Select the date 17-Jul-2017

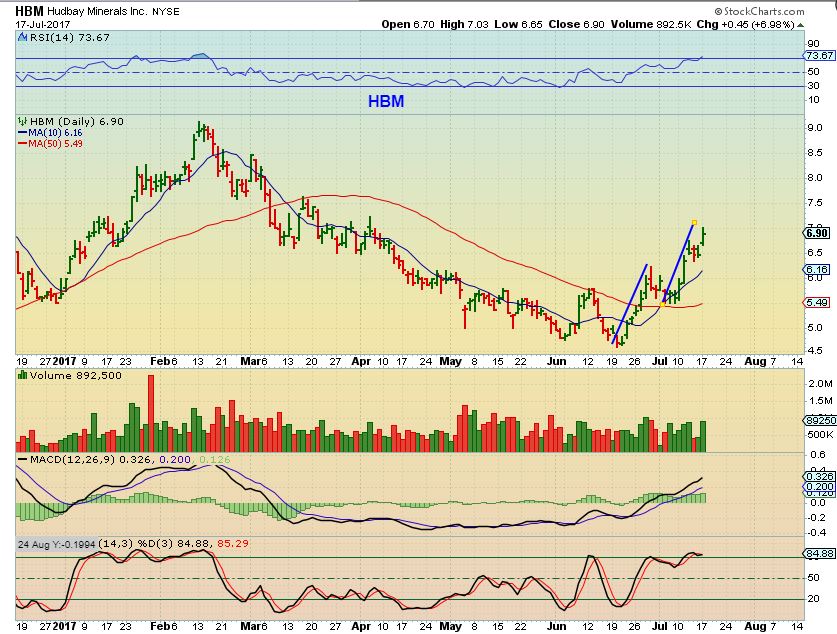42,24
